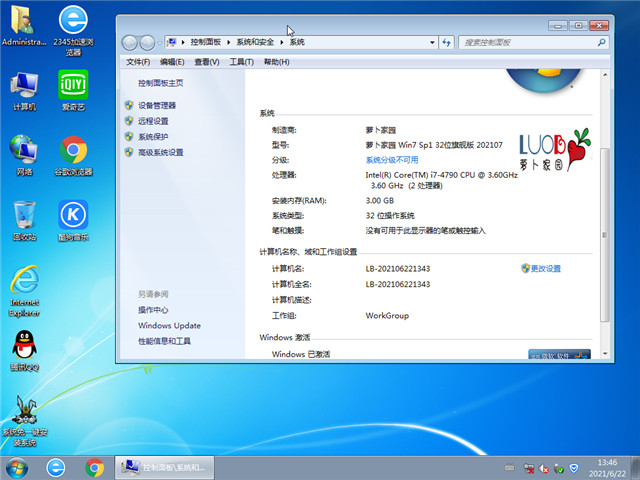Open the 查看(V) menu
Image resolution: width=640 pixels, height=480 pixels.
207,62
